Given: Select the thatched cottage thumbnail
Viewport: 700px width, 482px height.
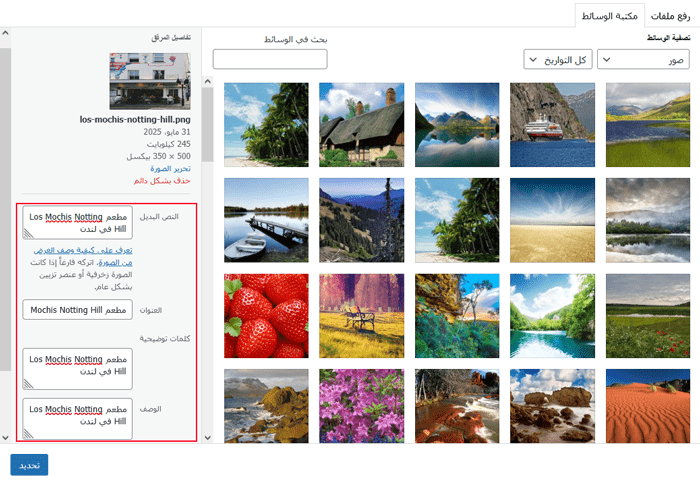Looking at the screenshot, I should [x=362, y=125].
